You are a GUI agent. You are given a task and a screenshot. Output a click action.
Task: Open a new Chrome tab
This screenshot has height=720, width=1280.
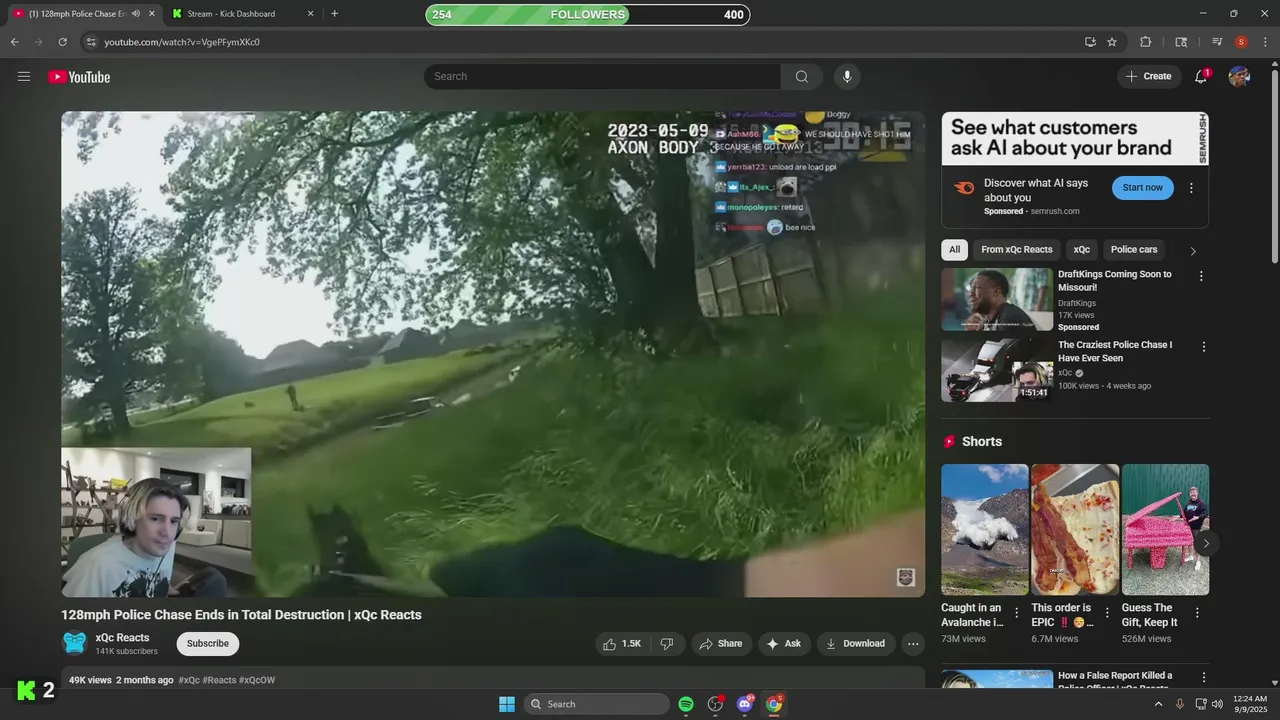coord(334,14)
